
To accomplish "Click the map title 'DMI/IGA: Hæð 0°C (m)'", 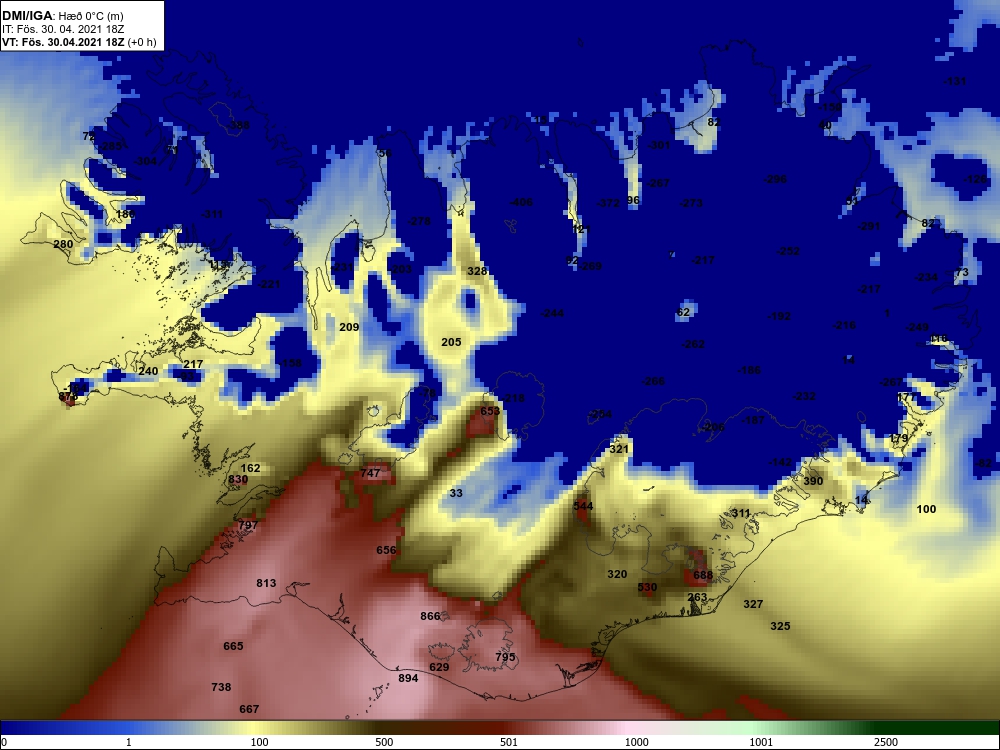I will coord(62,16).
